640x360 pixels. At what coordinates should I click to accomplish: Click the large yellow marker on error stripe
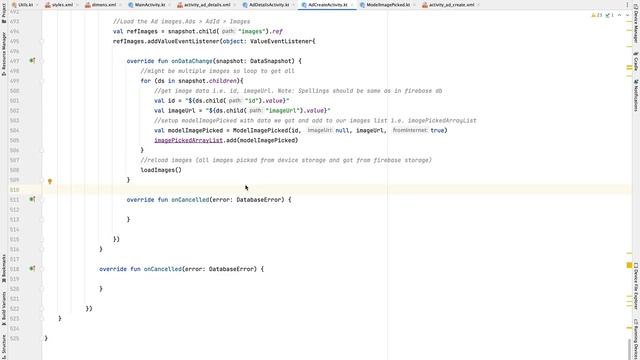629,266
